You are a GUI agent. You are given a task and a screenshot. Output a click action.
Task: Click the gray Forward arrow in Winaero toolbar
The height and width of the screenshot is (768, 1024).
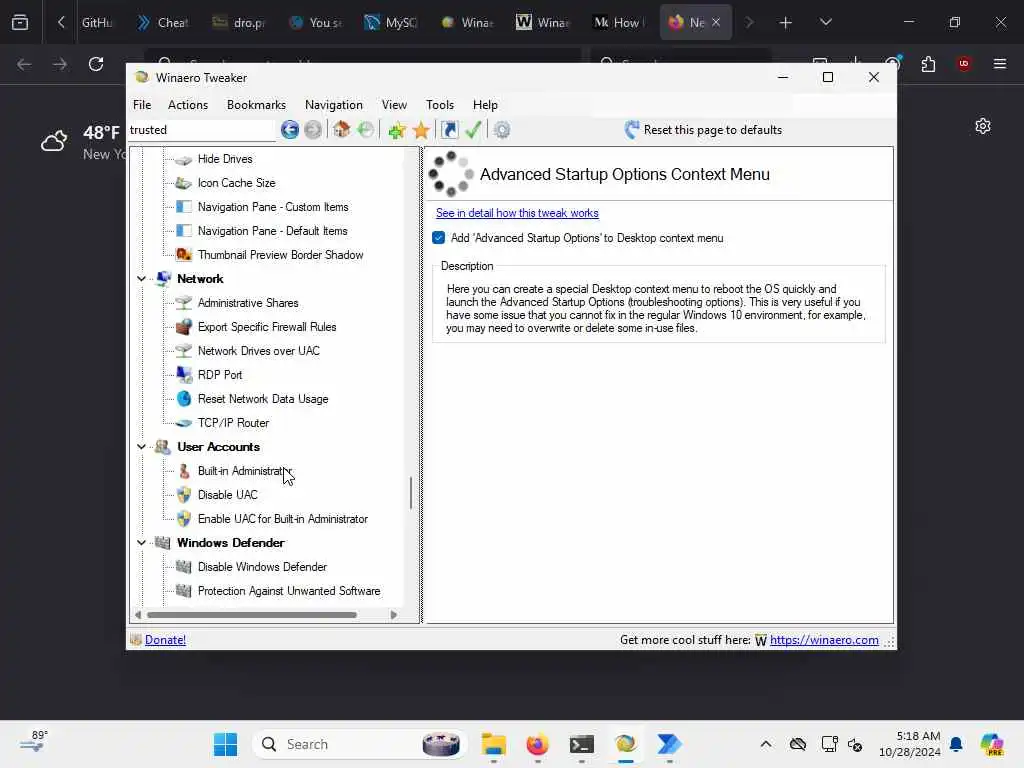point(313,130)
